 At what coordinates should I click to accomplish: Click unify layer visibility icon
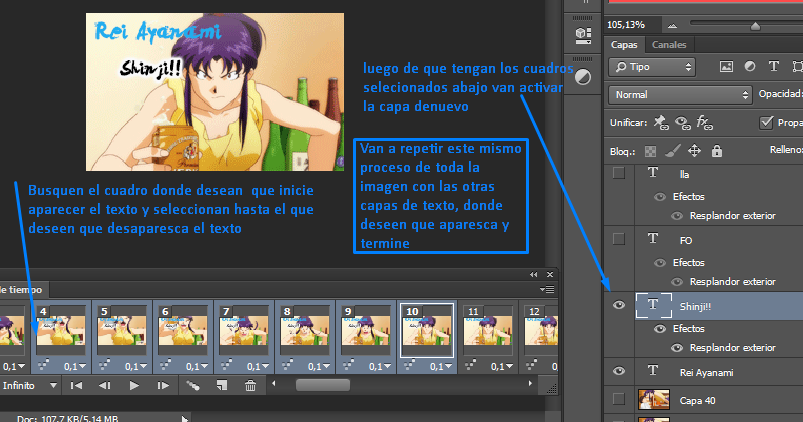[682, 123]
